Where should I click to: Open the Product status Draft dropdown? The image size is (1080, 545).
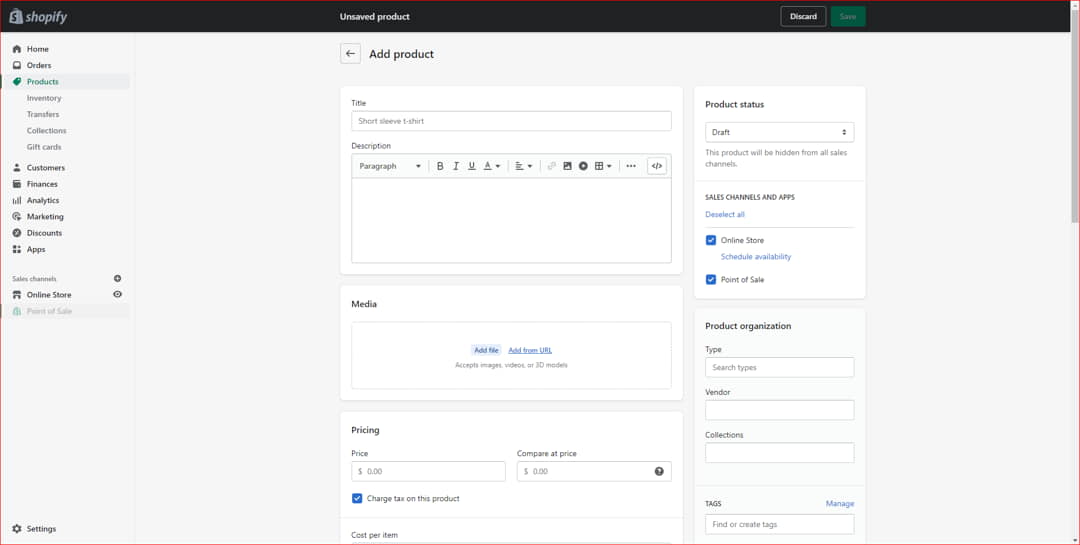(x=779, y=132)
